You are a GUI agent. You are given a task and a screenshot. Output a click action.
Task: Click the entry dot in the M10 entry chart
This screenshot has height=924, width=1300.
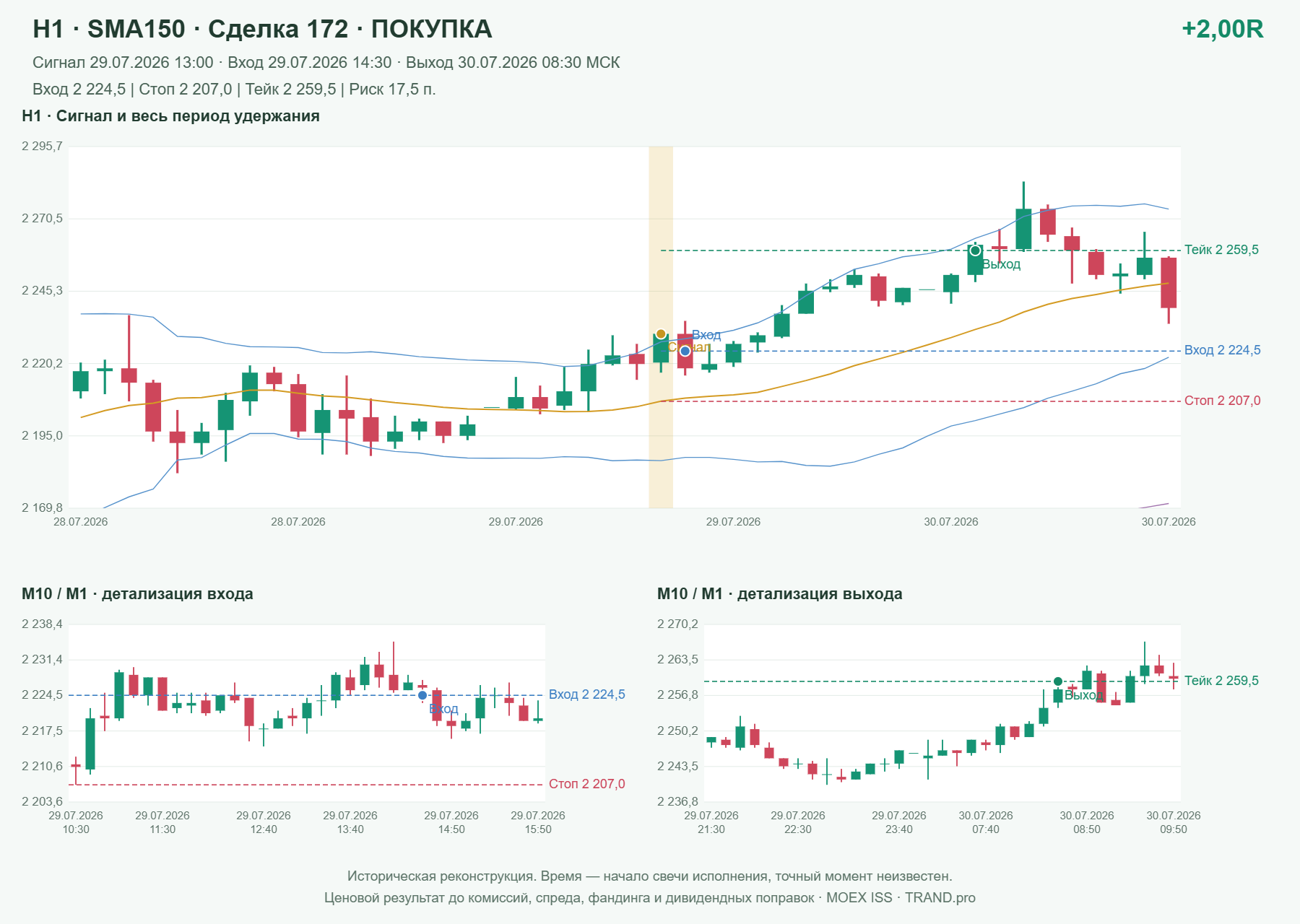pos(422,695)
